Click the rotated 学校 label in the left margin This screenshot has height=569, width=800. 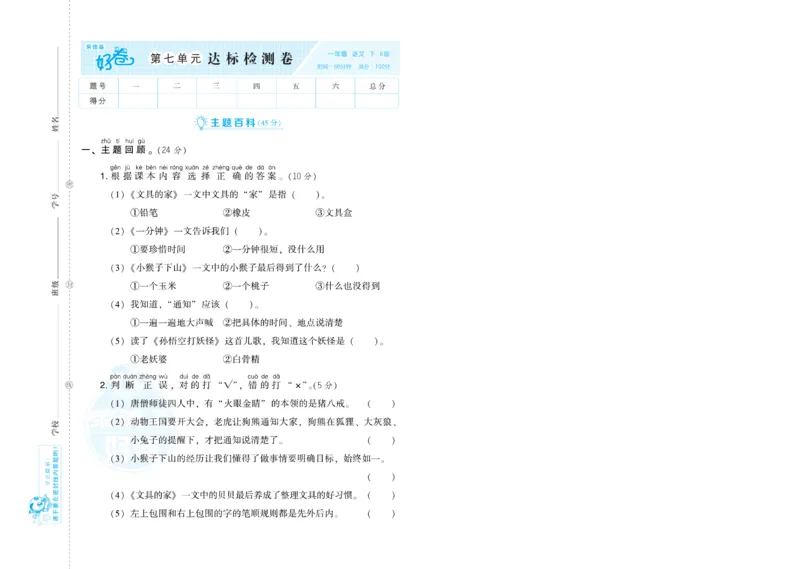coord(56,428)
